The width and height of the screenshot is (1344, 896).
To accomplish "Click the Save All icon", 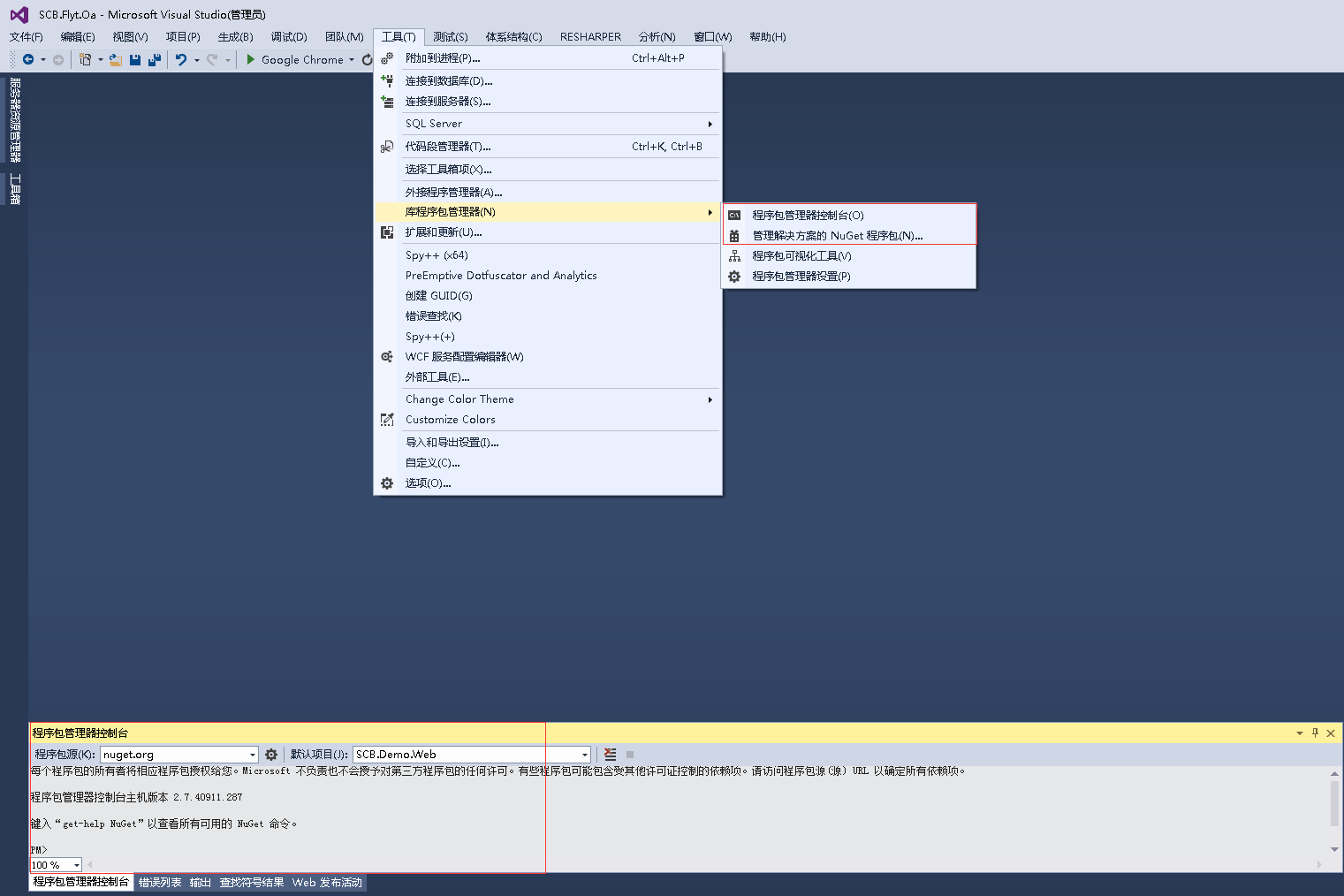I will click(x=155, y=59).
